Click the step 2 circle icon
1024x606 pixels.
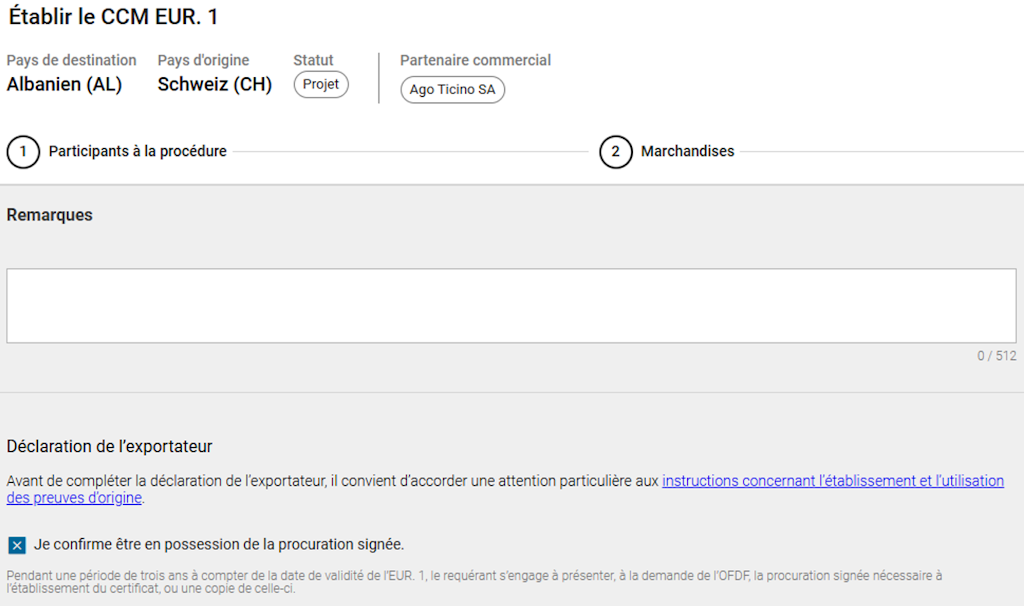[x=616, y=152]
